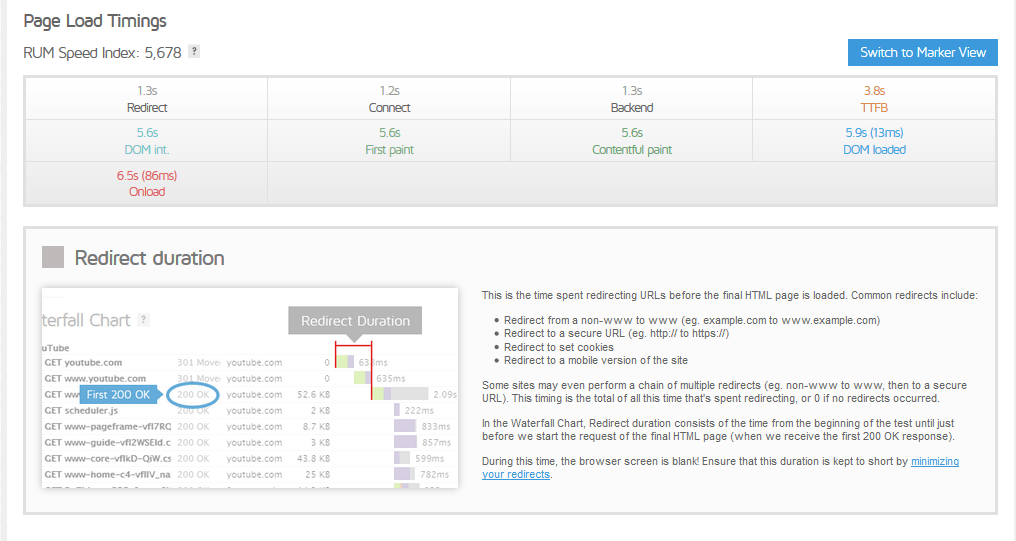Click the Contentful paint timing cell
This screenshot has width=1016, height=541.
tap(632, 141)
